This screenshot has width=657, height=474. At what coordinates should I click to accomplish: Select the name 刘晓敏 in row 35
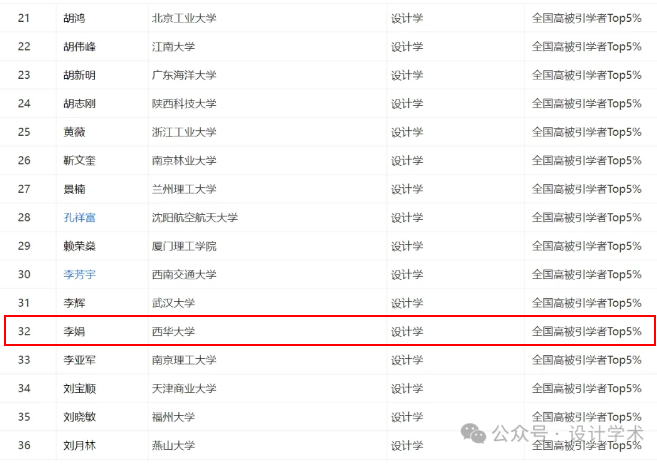[79, 416]
